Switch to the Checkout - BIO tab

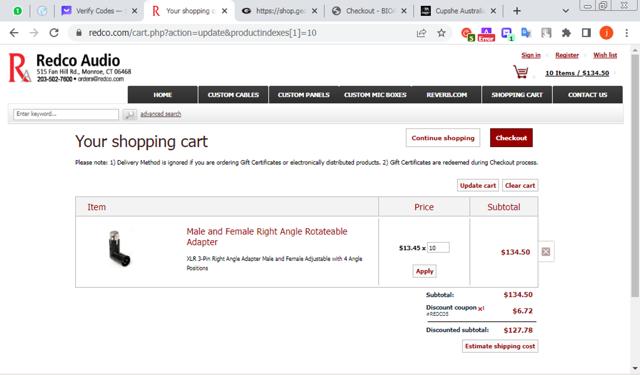tap(369, 11)
